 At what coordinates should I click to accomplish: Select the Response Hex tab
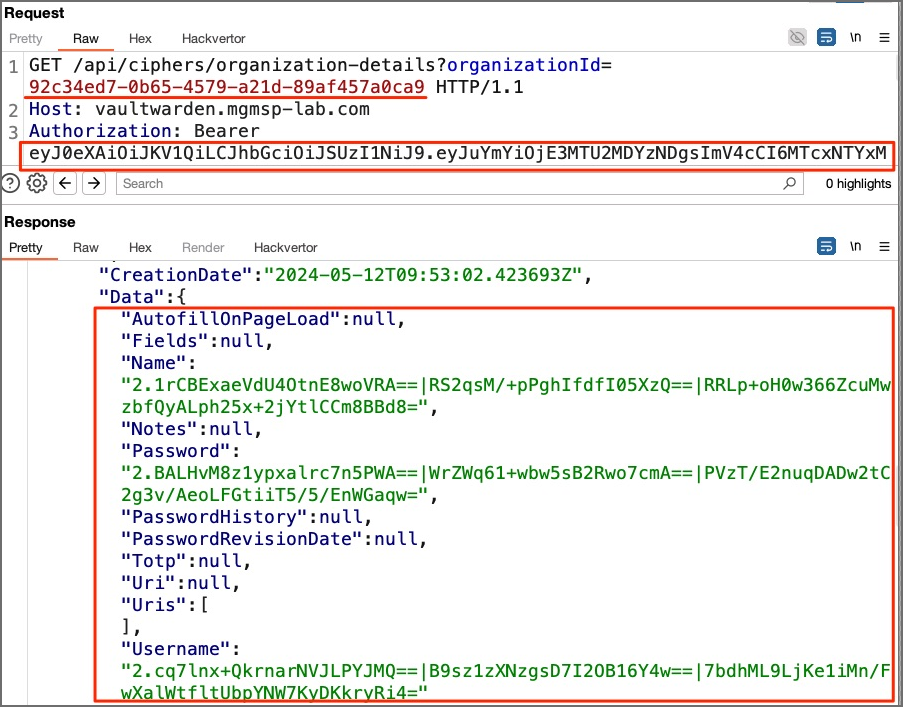coord(140,247)
